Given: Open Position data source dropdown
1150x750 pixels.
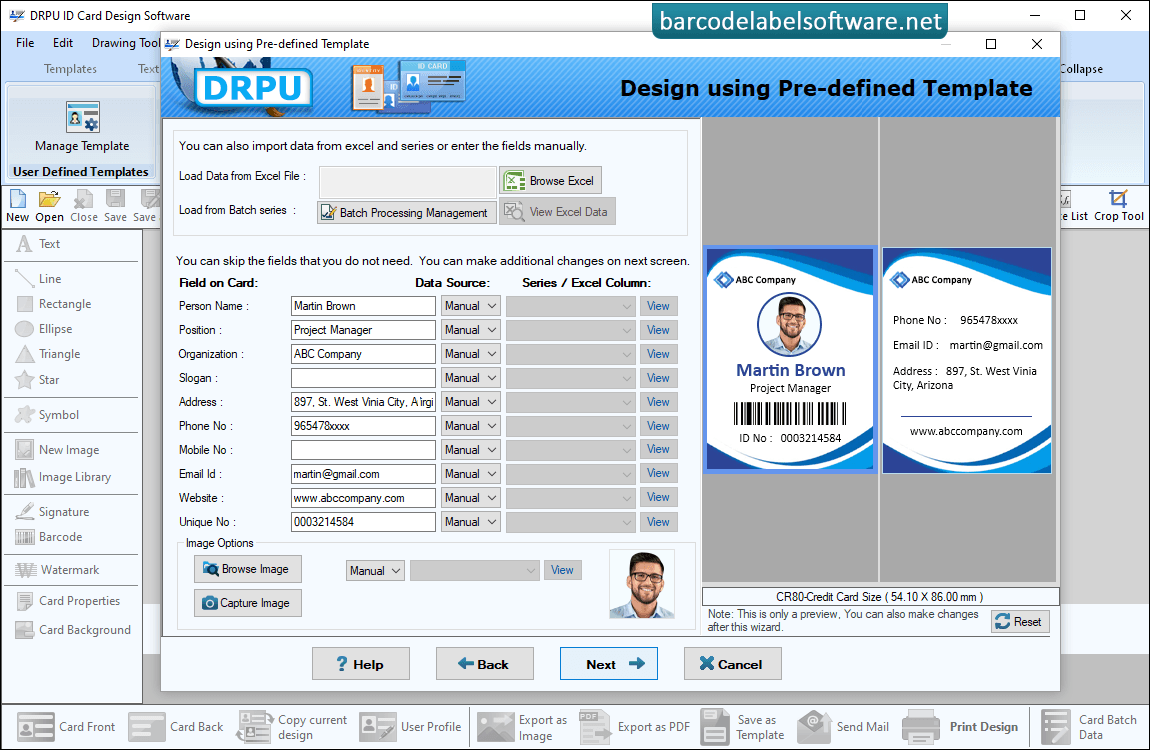Looking at the screenshot, I should (470, 330).
